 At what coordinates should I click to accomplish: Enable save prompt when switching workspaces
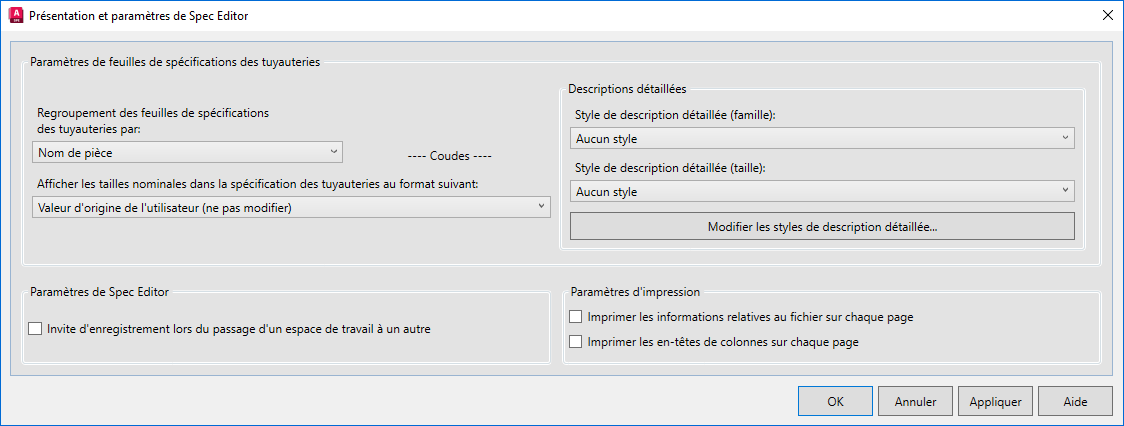point(37,328)
